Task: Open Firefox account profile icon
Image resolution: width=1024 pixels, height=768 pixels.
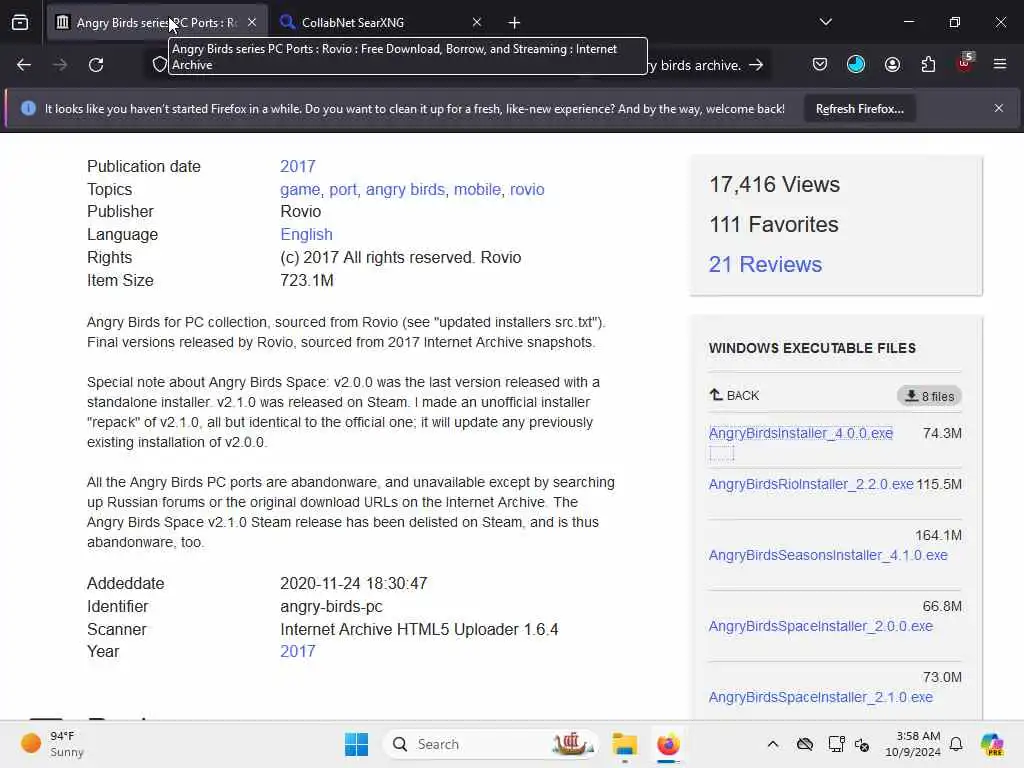Action: (x=892, y=64)
